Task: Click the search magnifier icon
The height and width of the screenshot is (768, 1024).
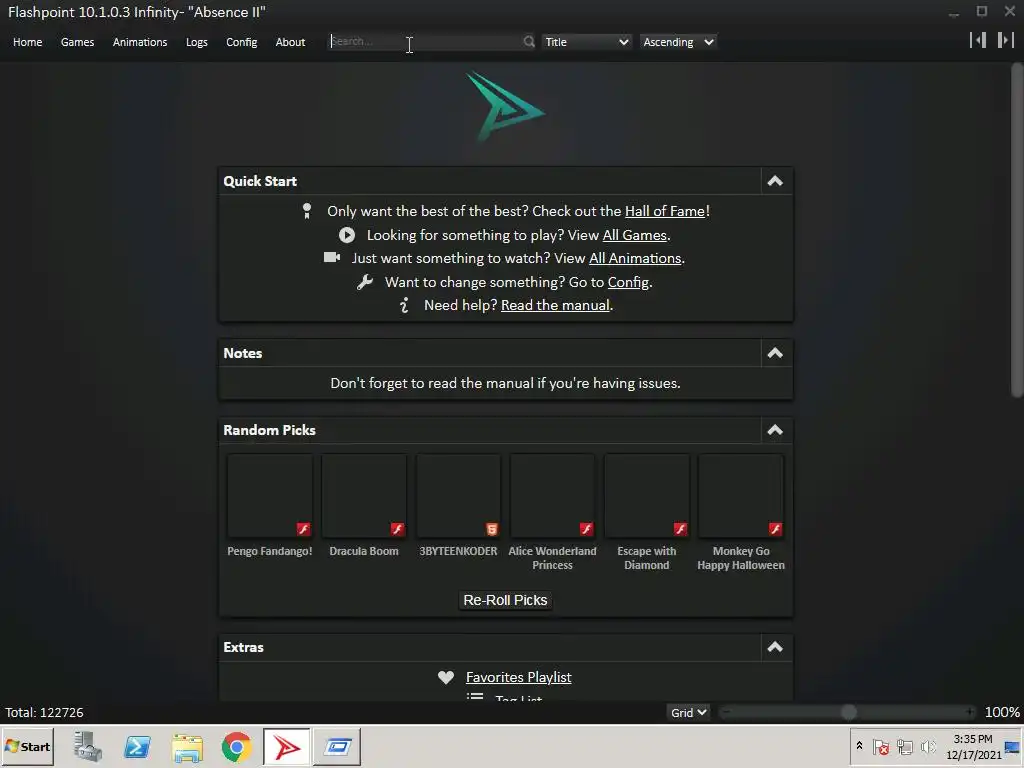Action: (x=528, y=42)
